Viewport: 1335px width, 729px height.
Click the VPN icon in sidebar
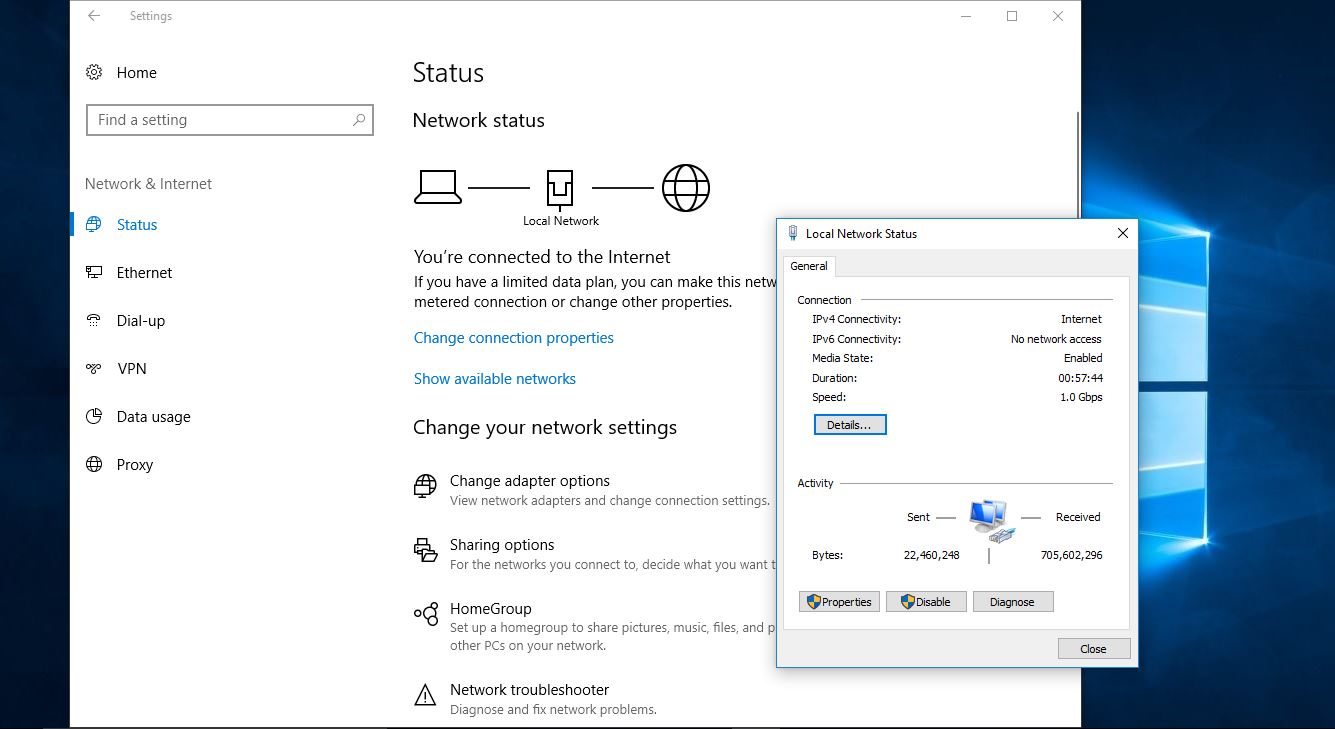point(95,368)
